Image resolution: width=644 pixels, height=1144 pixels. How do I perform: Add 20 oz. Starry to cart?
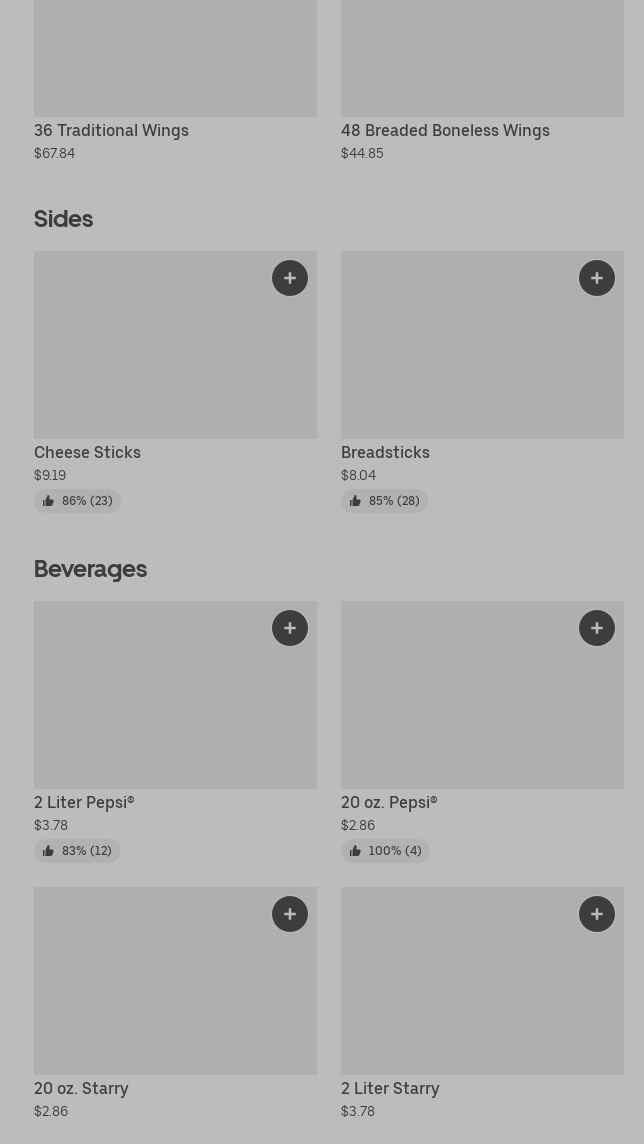pyautogui.click(x=290, y=914)
